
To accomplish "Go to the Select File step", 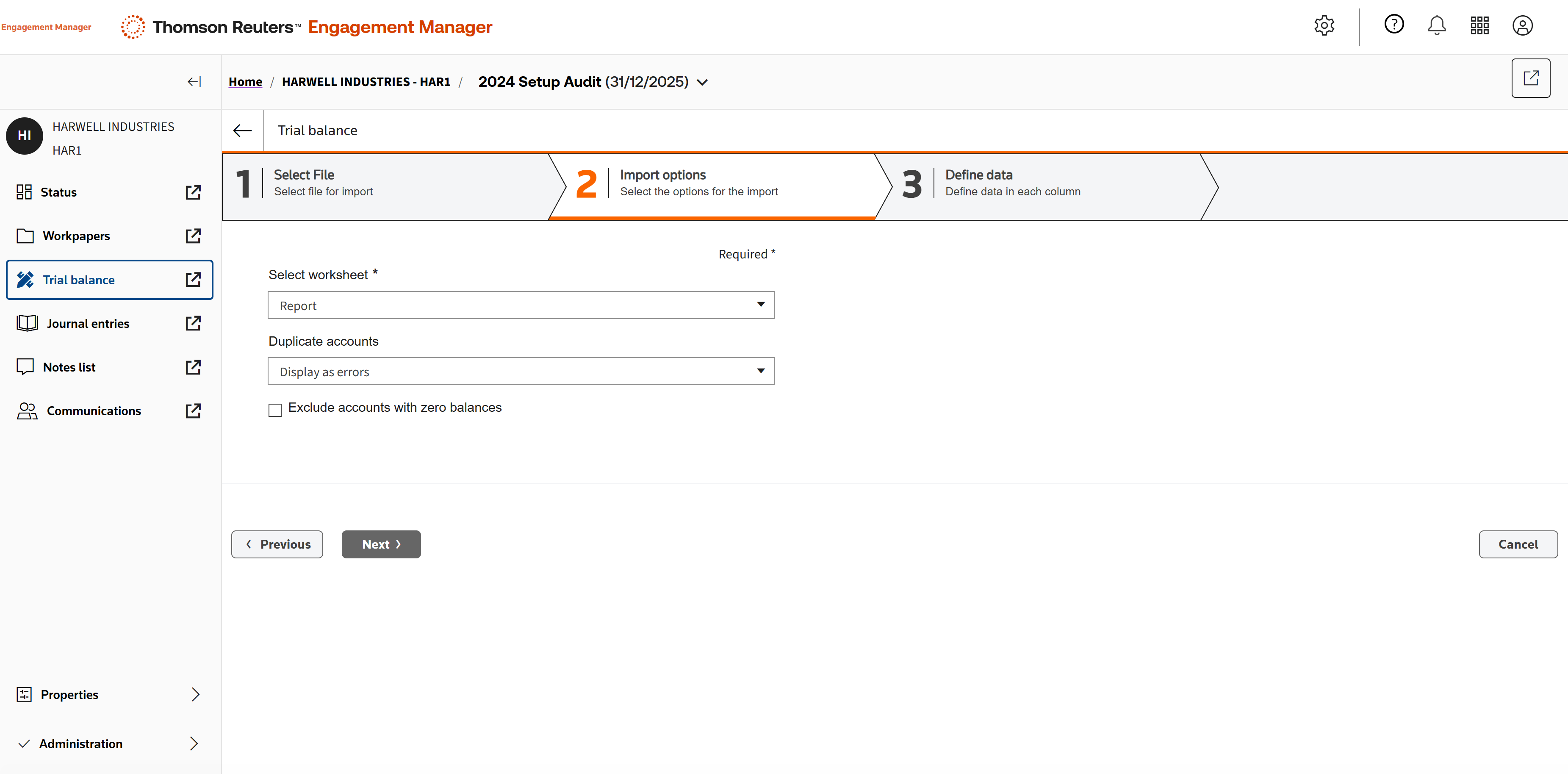I will (323, 183).
